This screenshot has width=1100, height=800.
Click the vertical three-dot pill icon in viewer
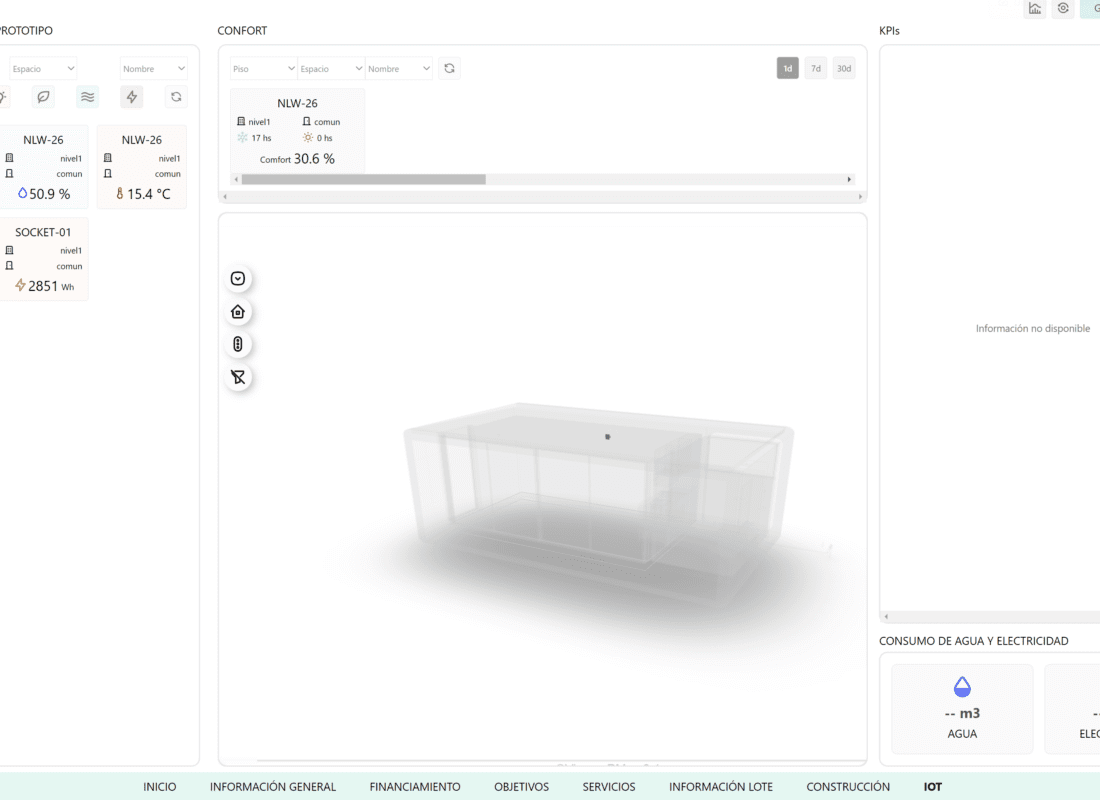tap(238, 345)
